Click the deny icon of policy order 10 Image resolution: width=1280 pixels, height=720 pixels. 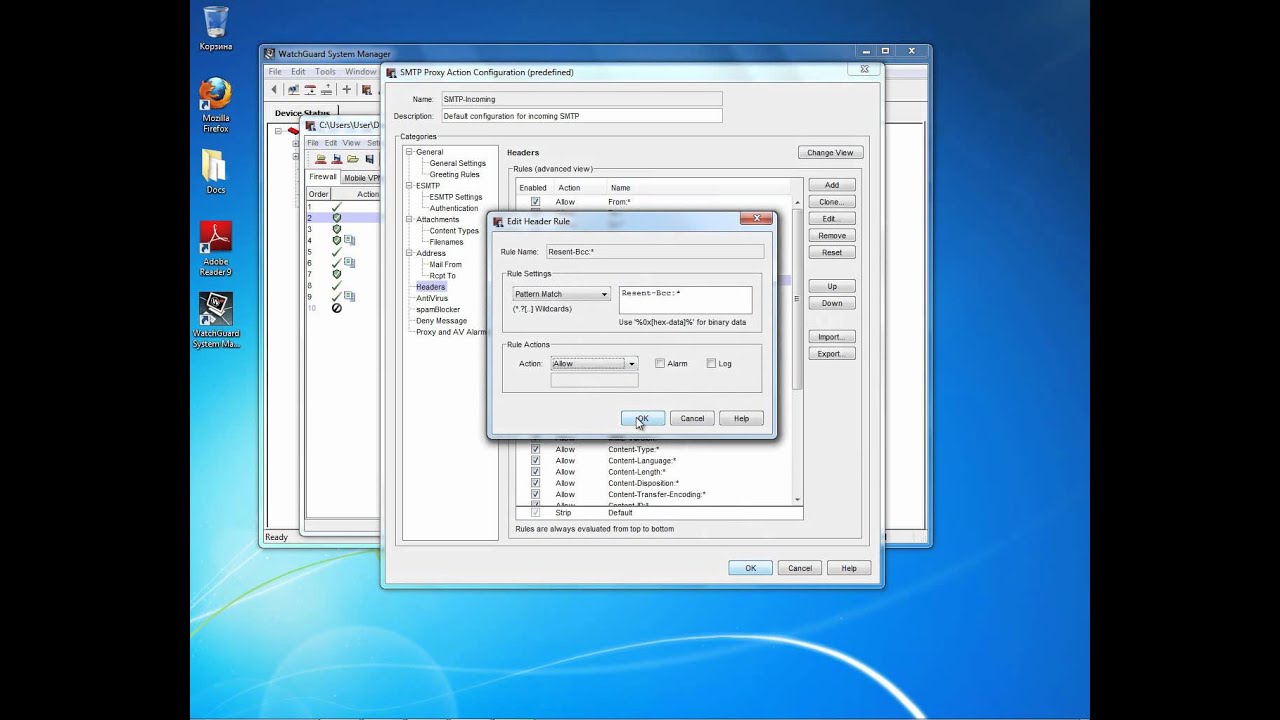[336, 308]
